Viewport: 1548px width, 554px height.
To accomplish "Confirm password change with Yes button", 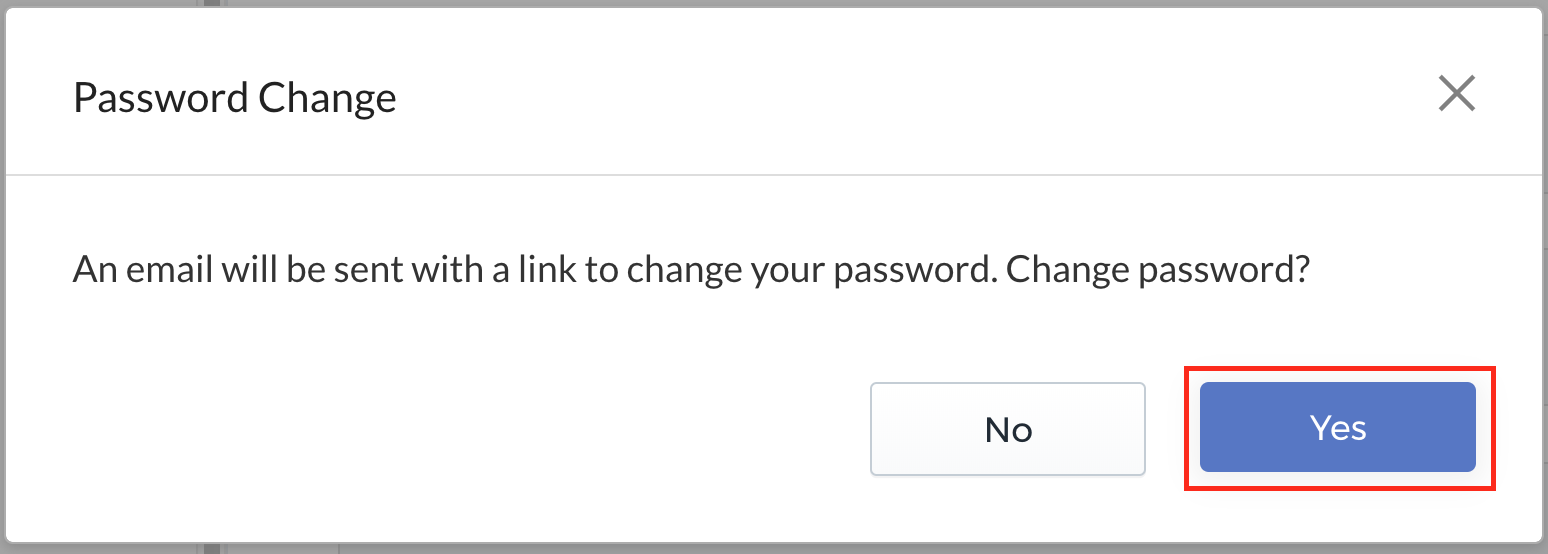I will [1338, 427].
